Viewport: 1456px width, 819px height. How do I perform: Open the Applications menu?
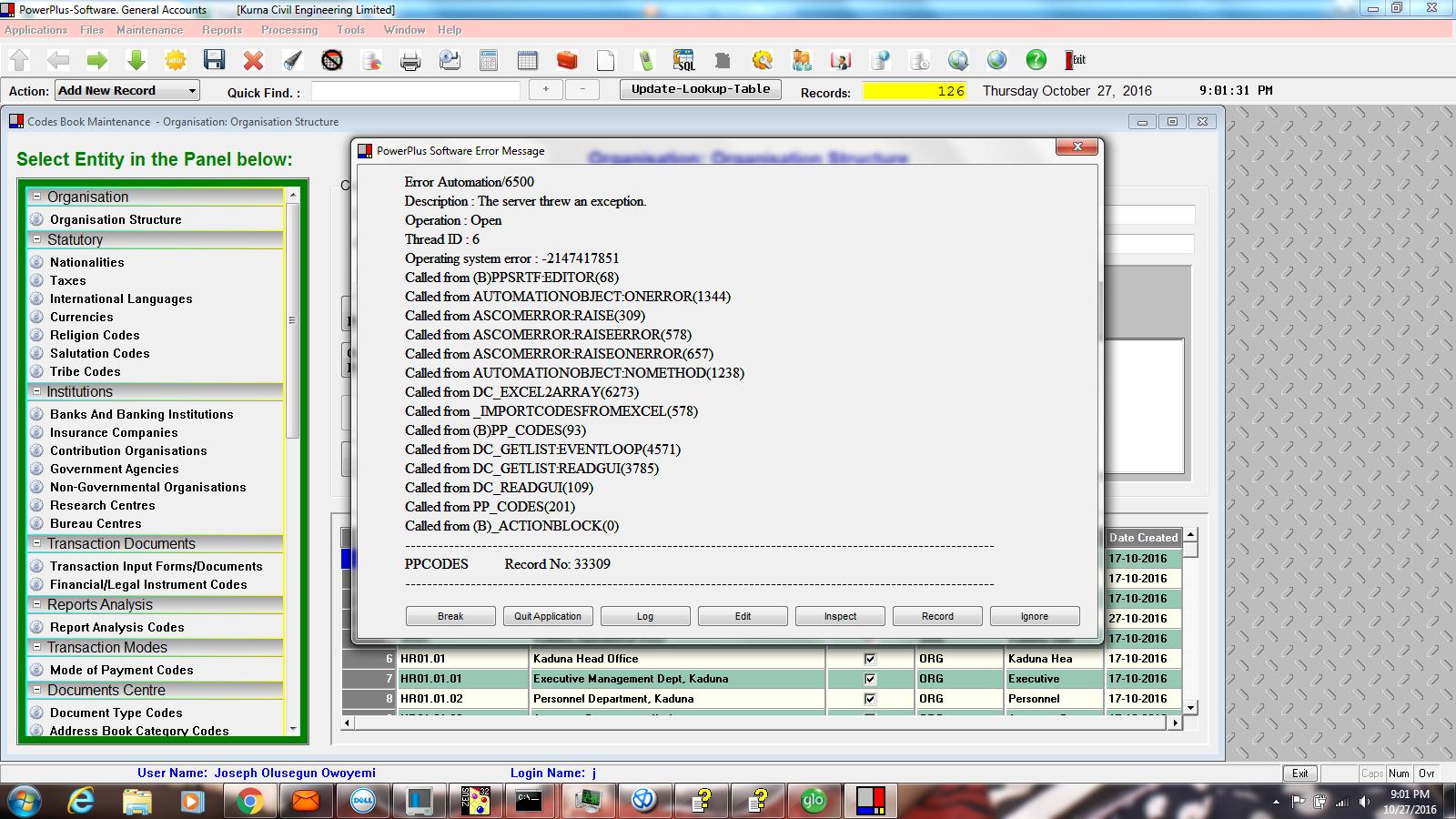pyautogui.click(x=35, y=29)
